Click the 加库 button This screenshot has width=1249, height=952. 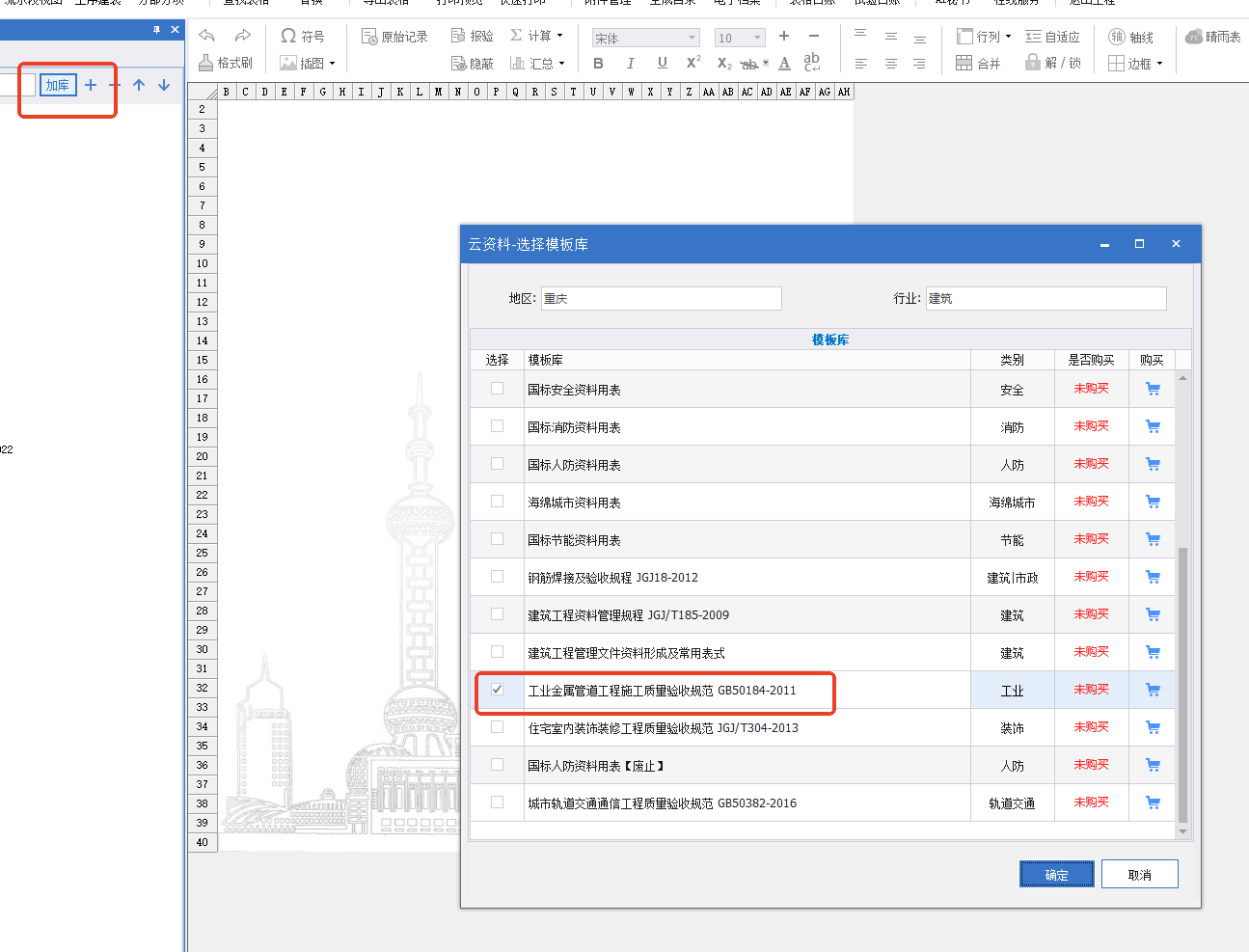(57, 85)
